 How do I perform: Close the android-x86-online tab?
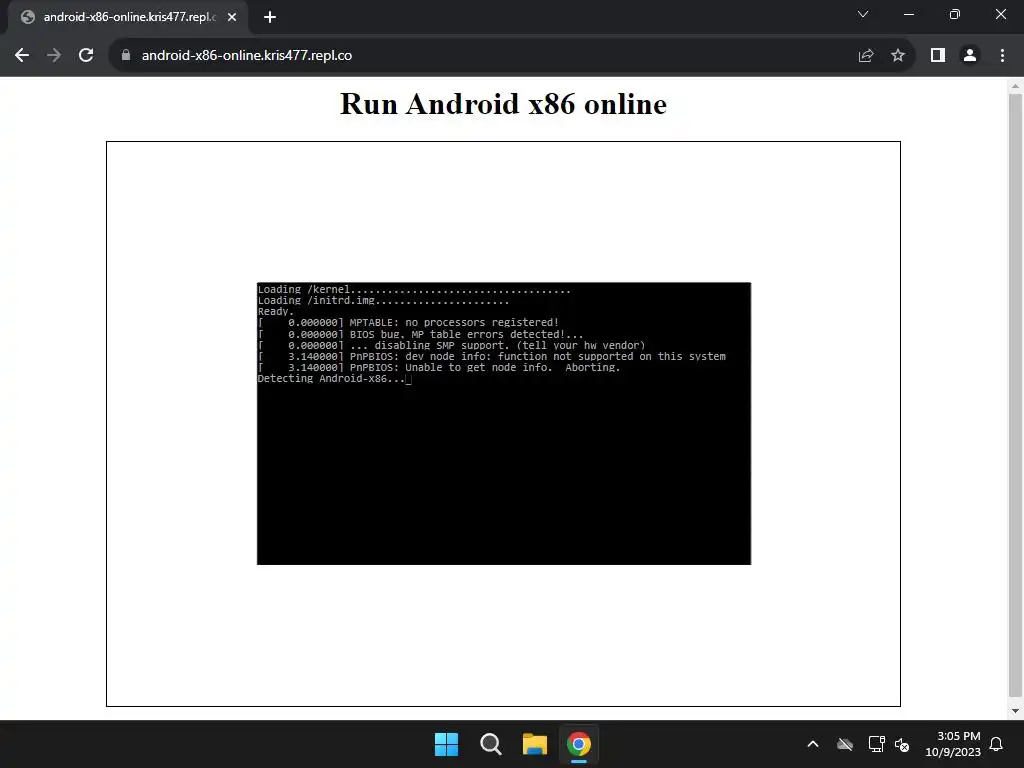(232, 17)
